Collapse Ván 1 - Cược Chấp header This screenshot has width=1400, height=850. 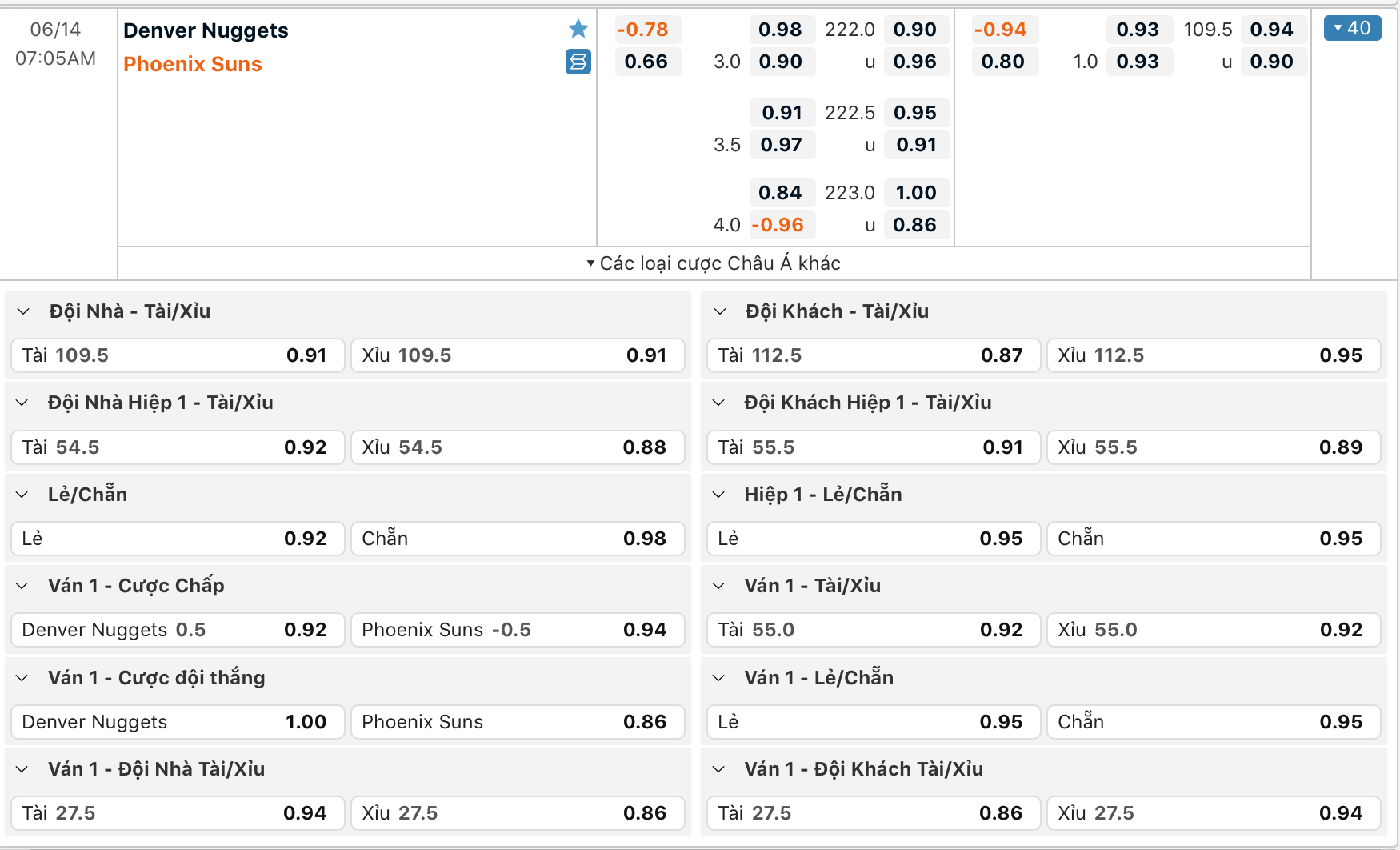[22, 586]
